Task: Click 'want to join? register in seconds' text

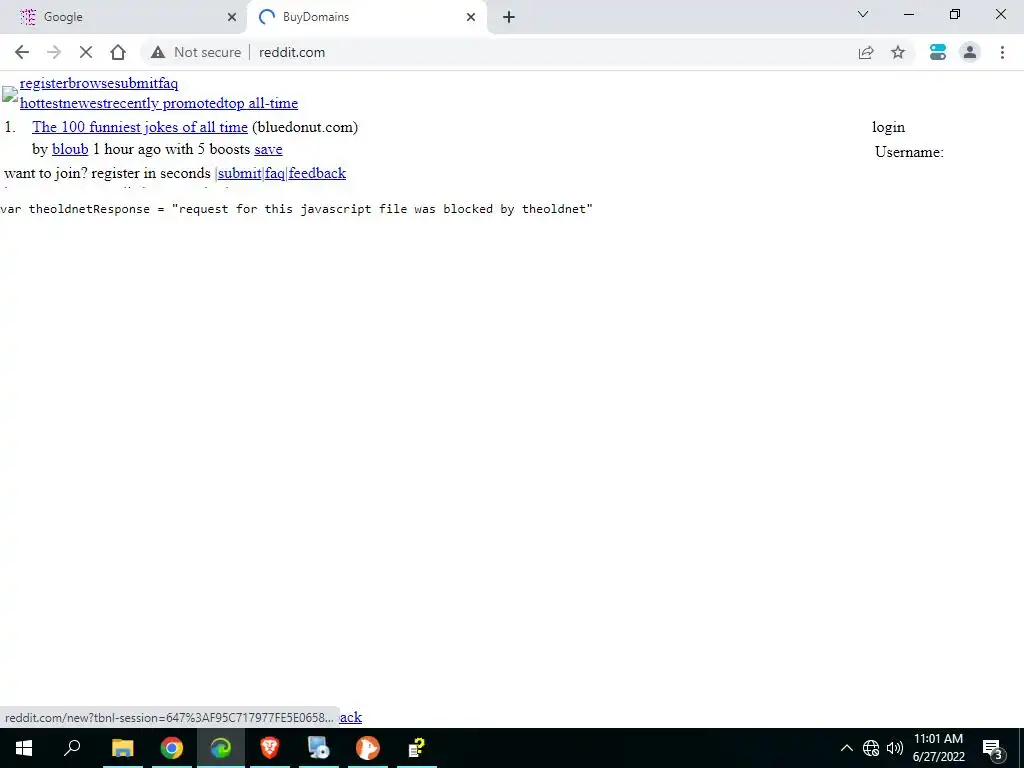Action: [x=107, y=173]
